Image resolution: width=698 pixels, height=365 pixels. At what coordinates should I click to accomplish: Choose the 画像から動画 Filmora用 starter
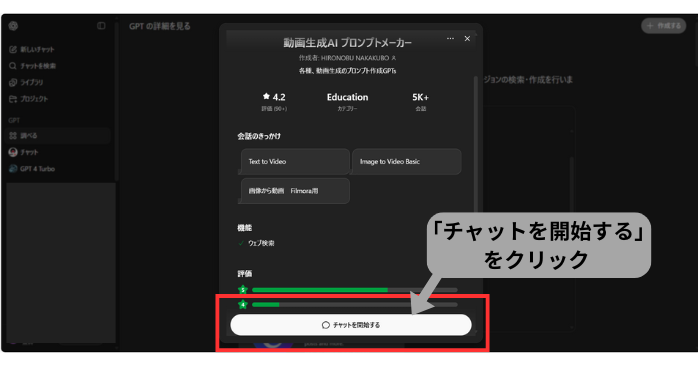(296, 191)
